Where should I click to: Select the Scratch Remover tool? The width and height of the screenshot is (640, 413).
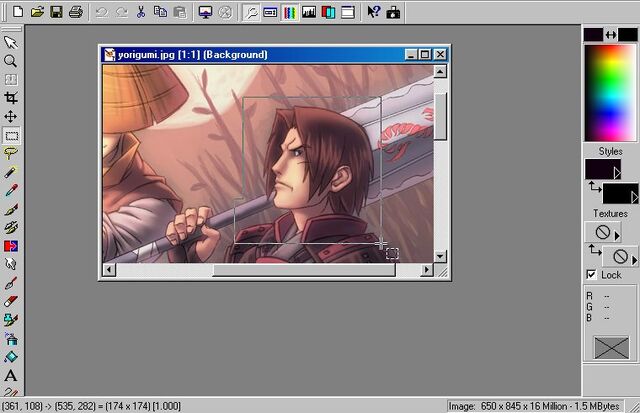pyautogui.click(x=11, y=283)
